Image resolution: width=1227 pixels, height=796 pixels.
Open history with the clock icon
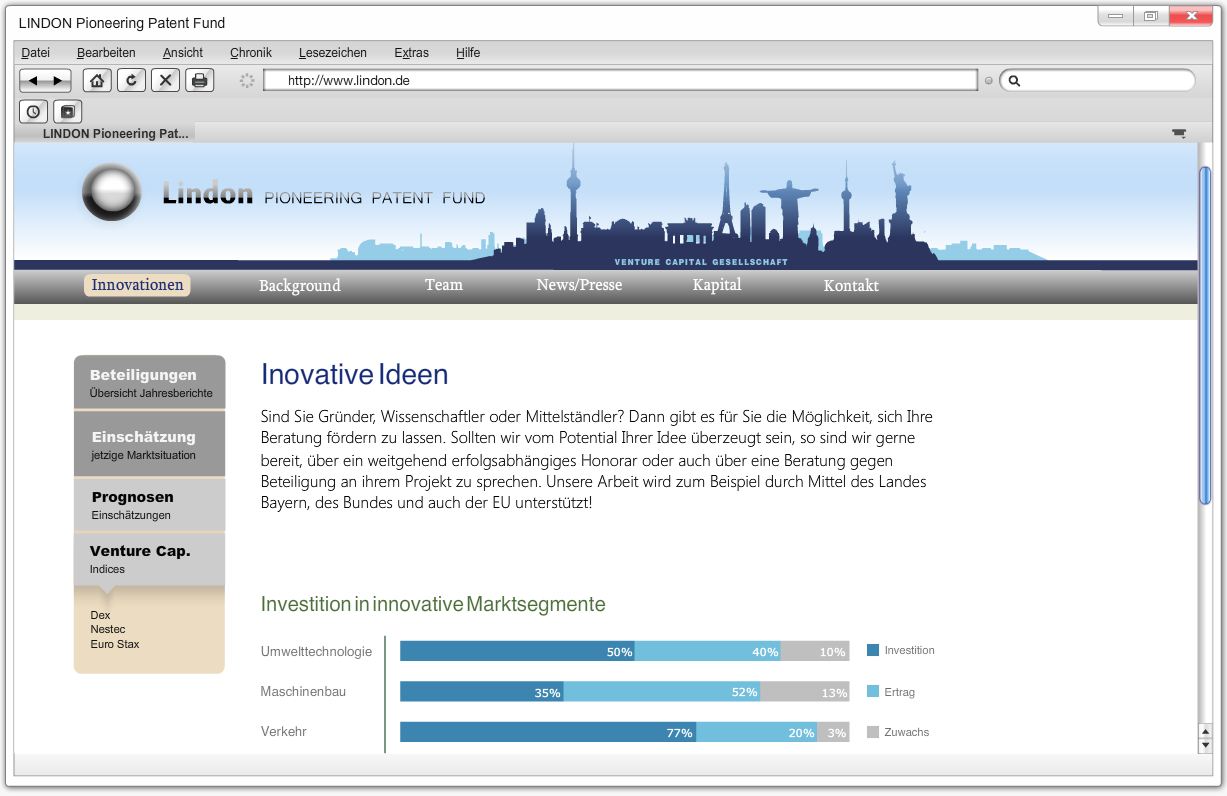click(33, 111)
